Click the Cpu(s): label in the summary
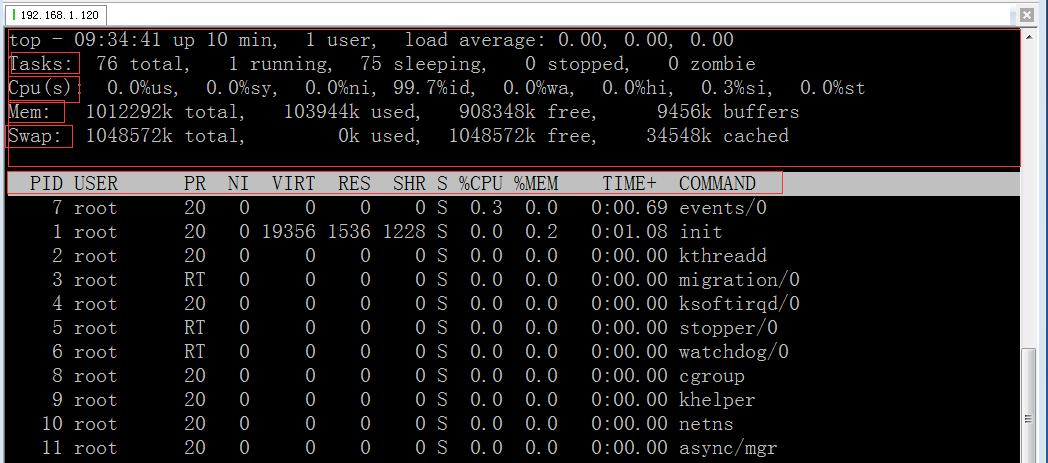The image size is (1048, 463). click(44, 88)
